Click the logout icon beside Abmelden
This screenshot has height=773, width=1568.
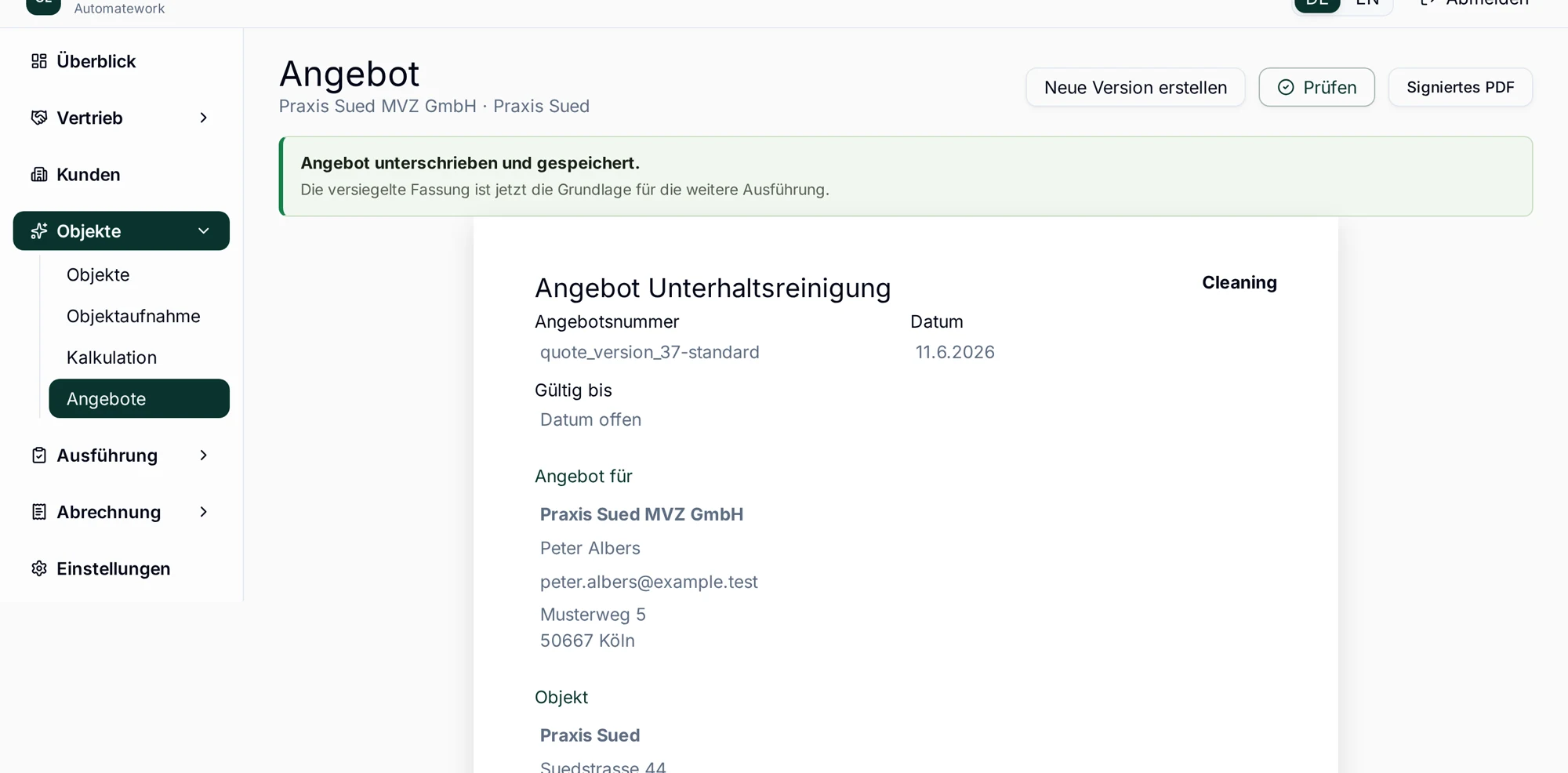1428,2
